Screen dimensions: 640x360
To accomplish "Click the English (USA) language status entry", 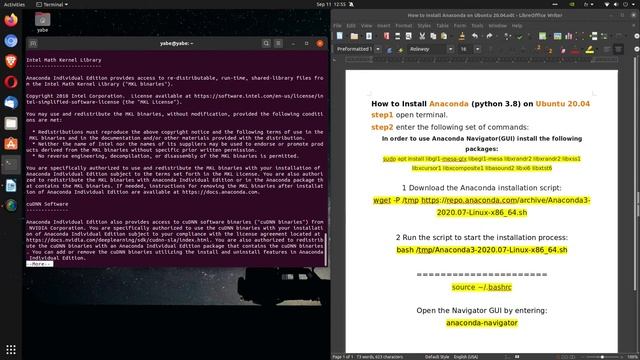I will (466, 357).
